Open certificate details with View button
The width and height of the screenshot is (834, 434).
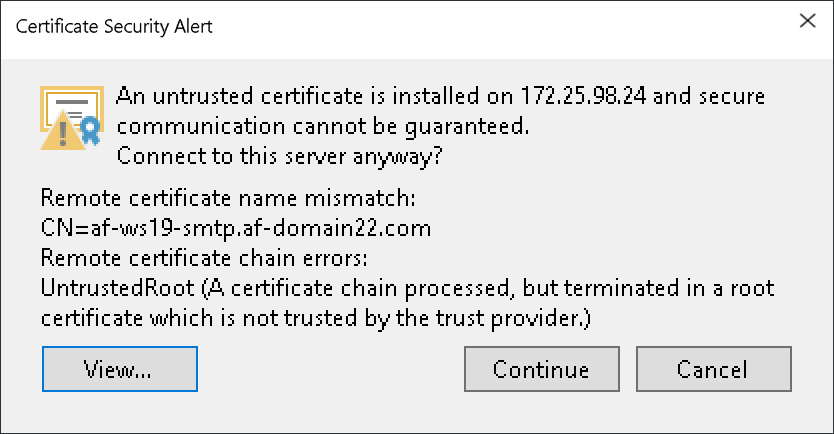pyautogui.click(x=120, y=369)
